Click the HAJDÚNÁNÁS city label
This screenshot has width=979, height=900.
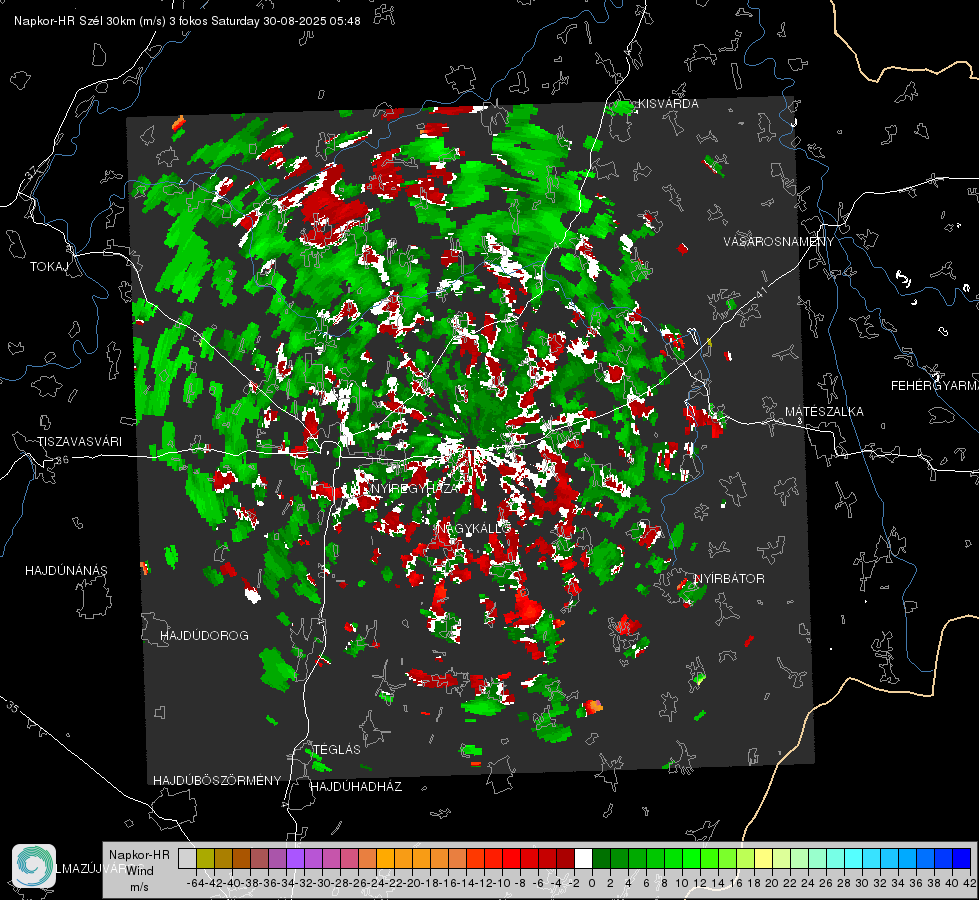(x=66, y=570)
